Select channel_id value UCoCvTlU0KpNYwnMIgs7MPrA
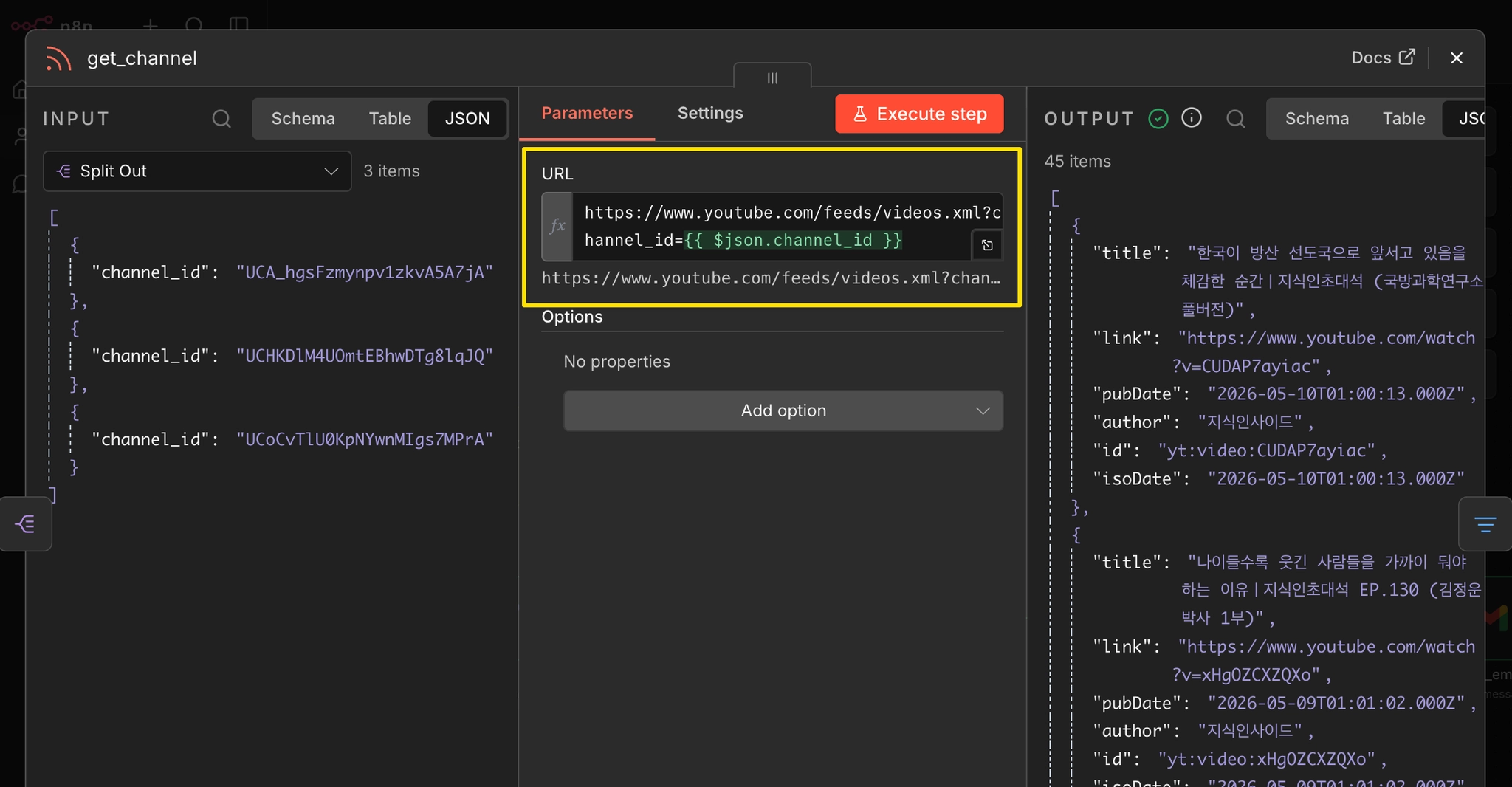Screen dimensions: 1512x787 click(x=365, y=439)
